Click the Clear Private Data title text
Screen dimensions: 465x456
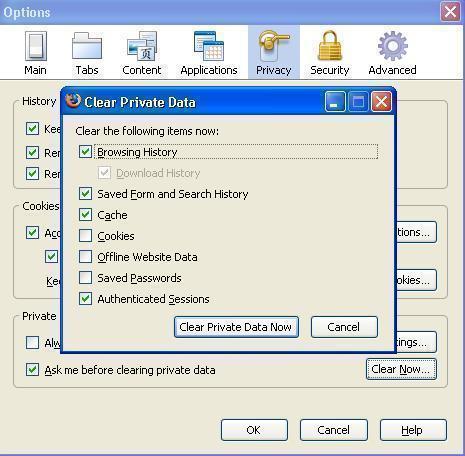(x=140, y=102)
